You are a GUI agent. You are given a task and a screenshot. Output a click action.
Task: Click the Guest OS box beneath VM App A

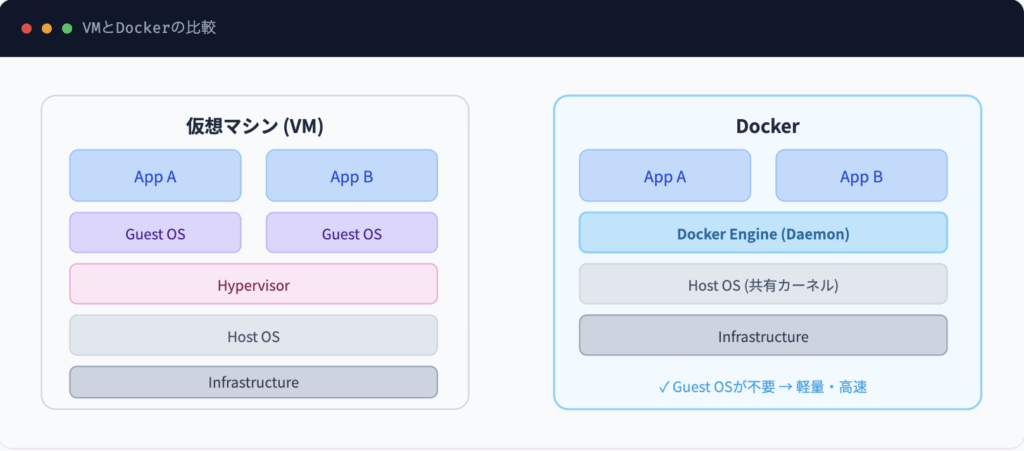(x=155, y=233)
